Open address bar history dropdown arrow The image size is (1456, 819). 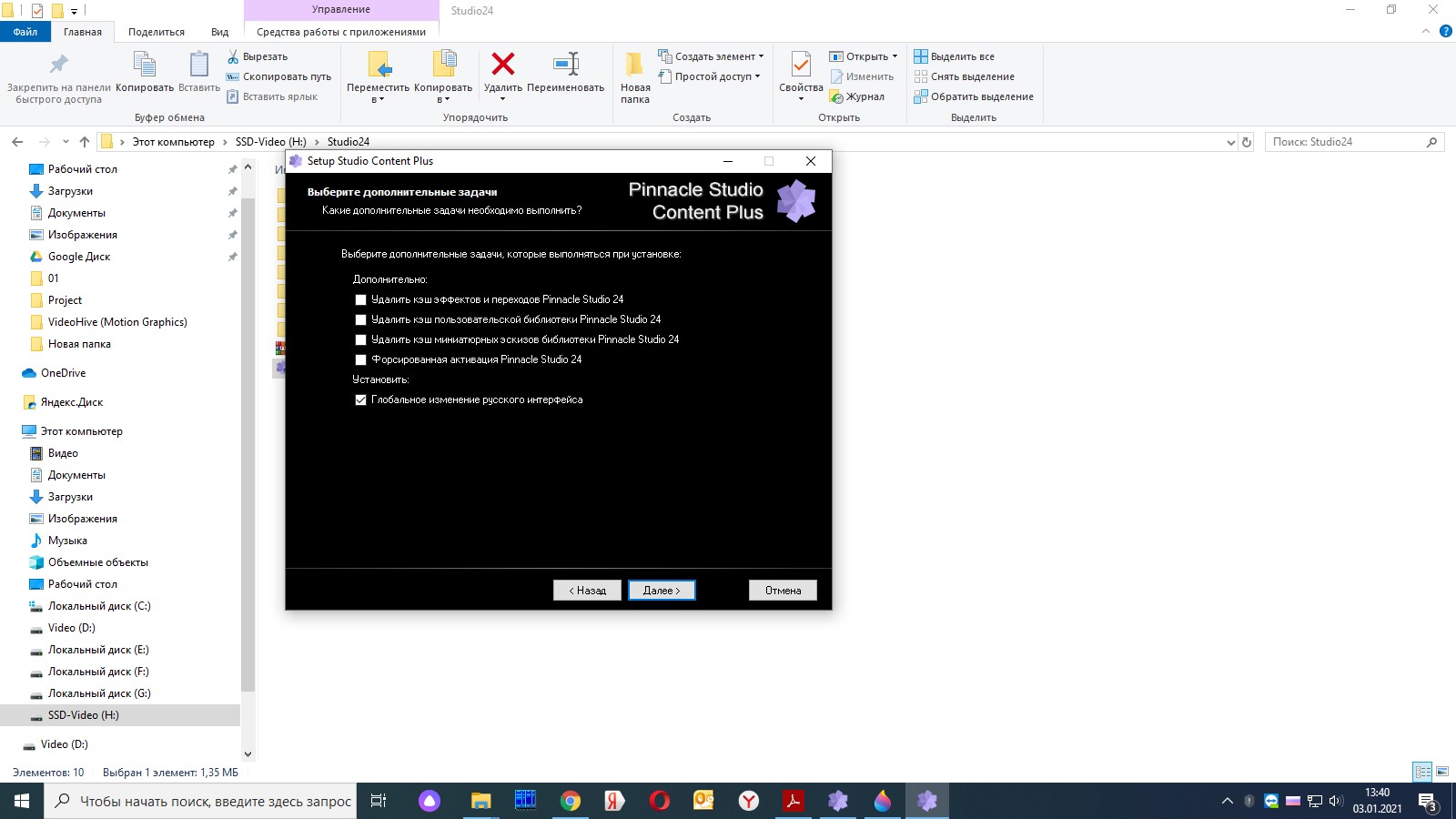point(1231,142)
